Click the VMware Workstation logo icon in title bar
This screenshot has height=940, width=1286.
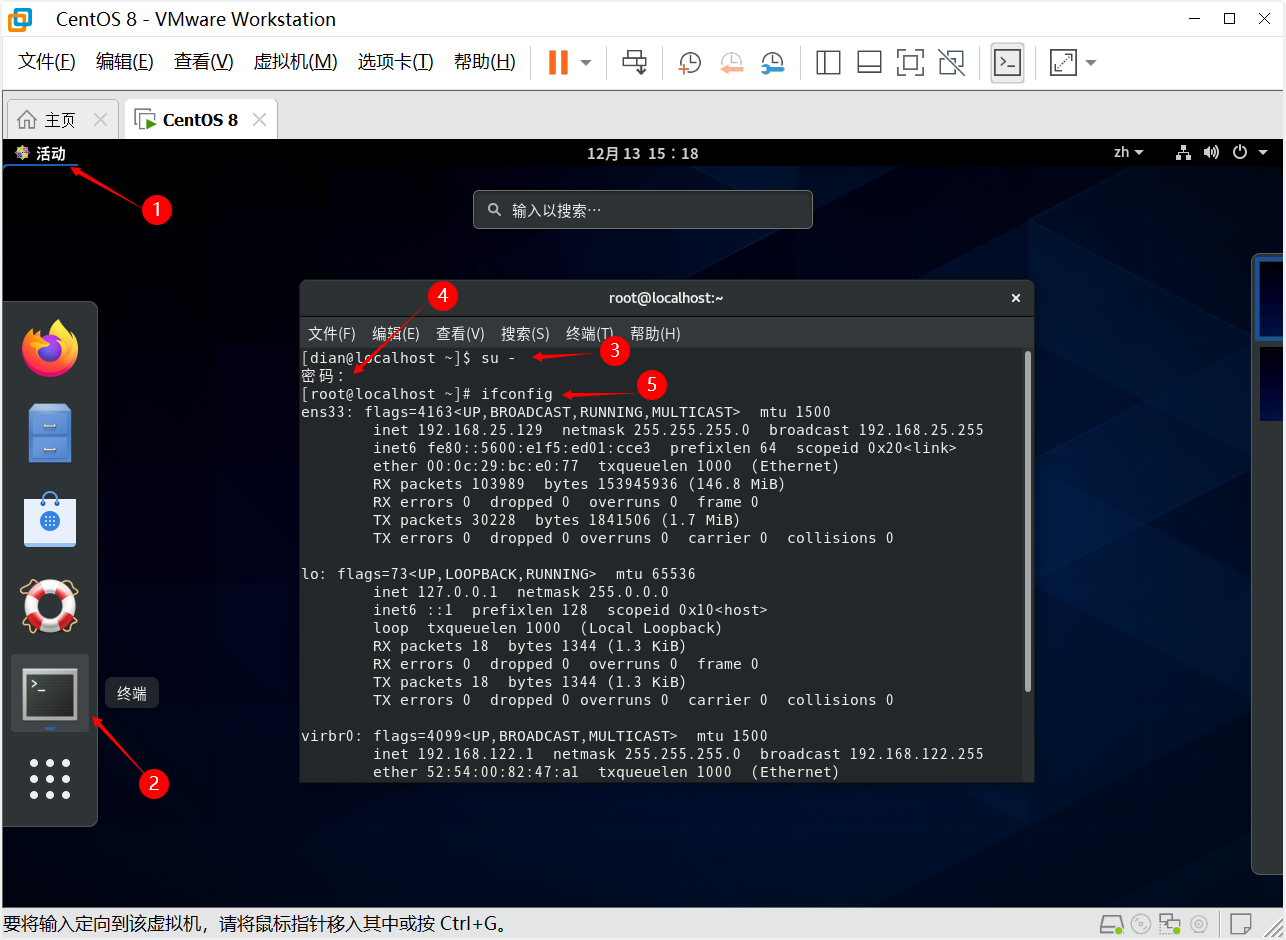(x=20, y=18)
